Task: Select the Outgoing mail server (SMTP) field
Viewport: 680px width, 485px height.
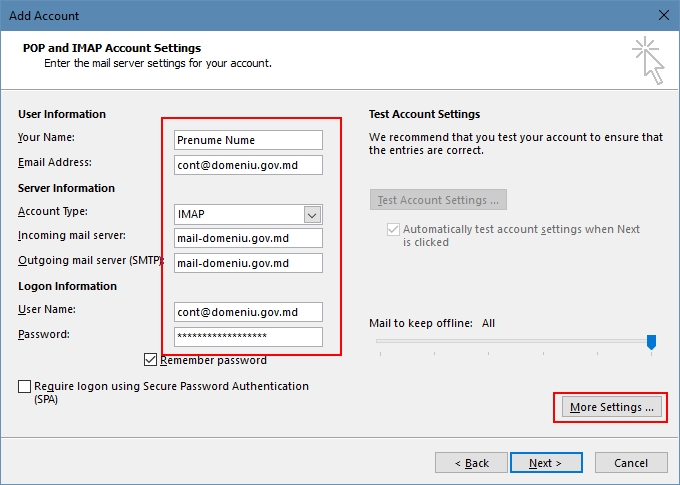Action: pyautogui.click(x=247, y=263)
